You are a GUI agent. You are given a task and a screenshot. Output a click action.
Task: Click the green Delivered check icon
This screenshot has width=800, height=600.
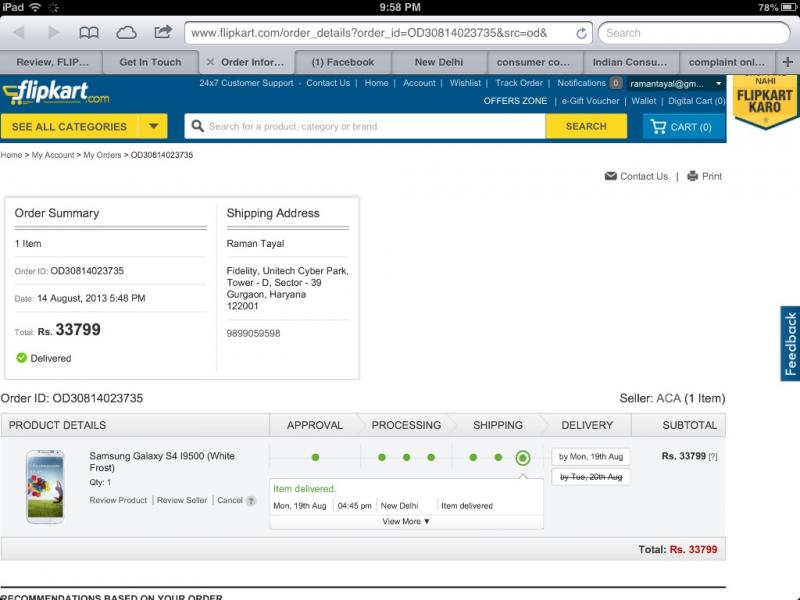pos(21,358)
